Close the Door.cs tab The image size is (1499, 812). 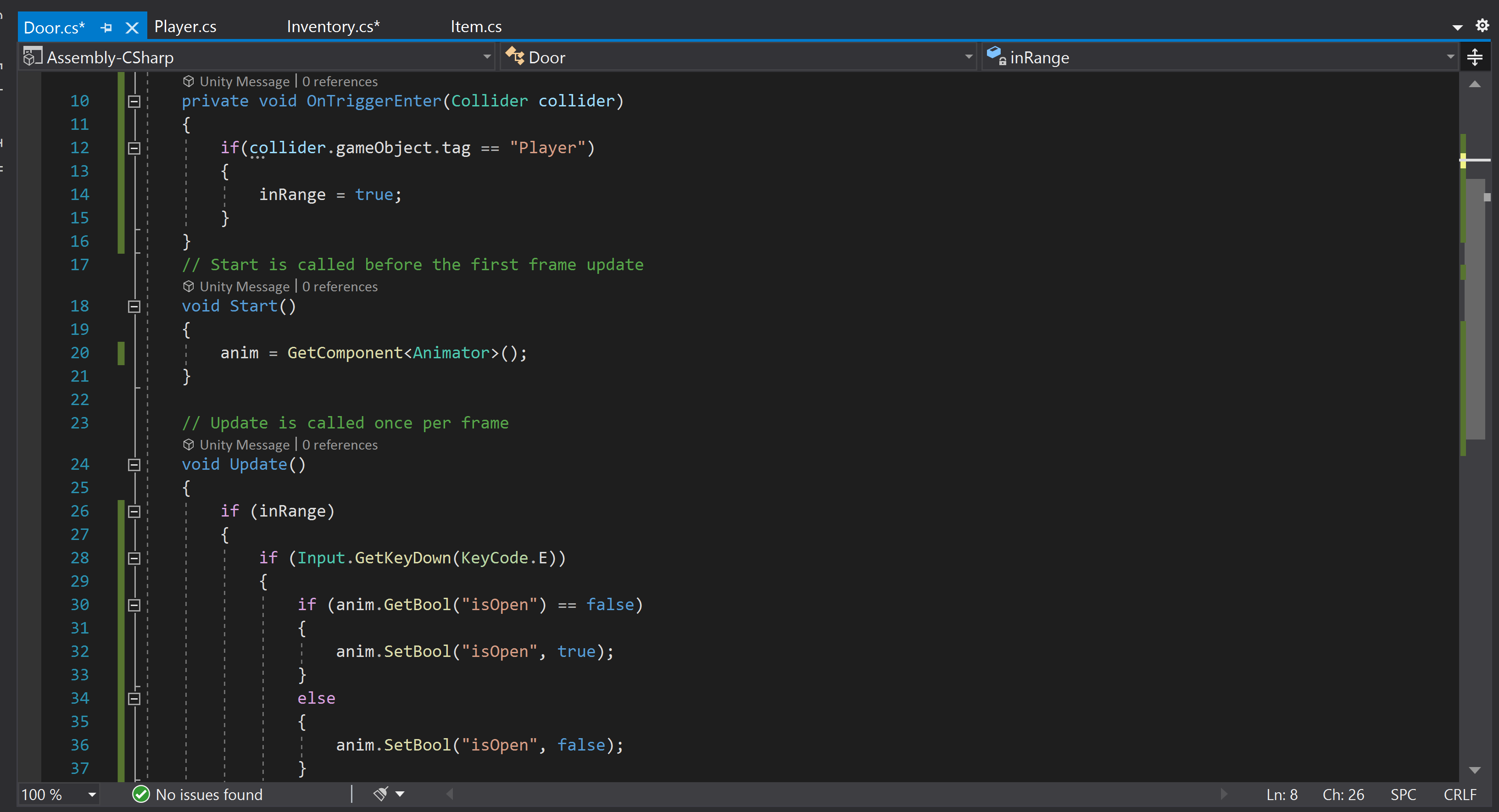tap(132, 28)
